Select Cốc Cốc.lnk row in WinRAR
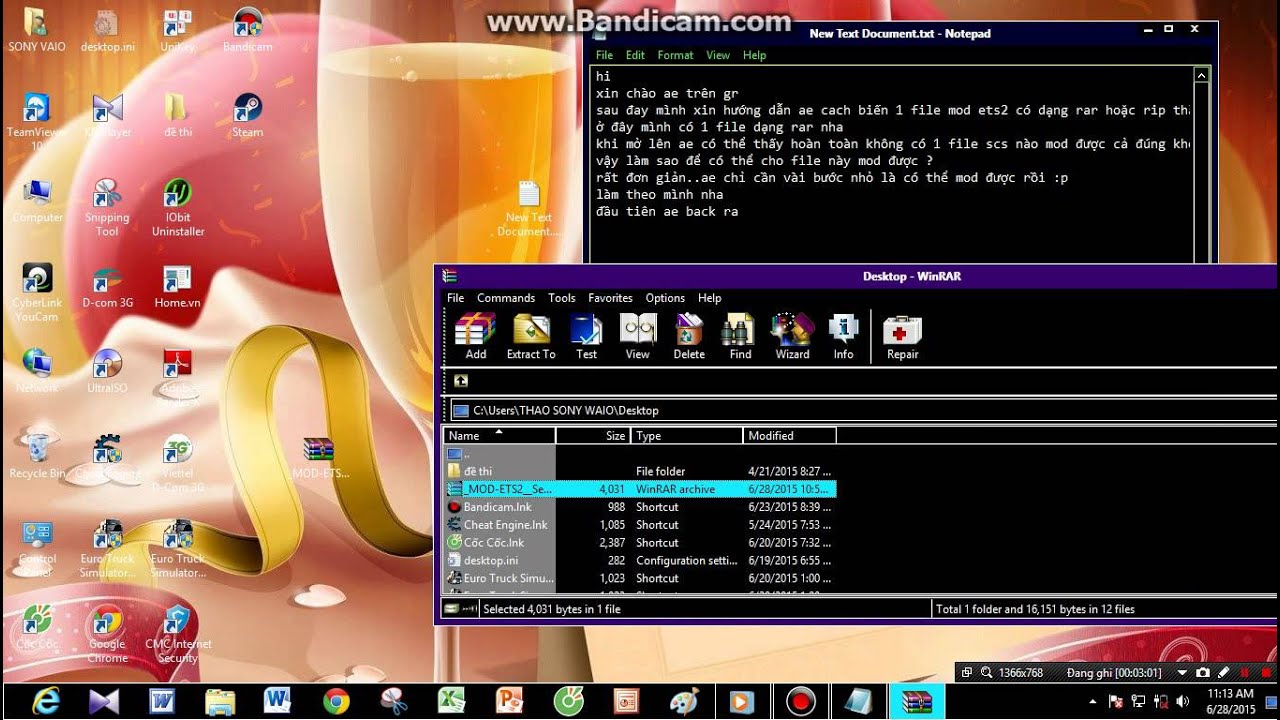 click(640, 542)
